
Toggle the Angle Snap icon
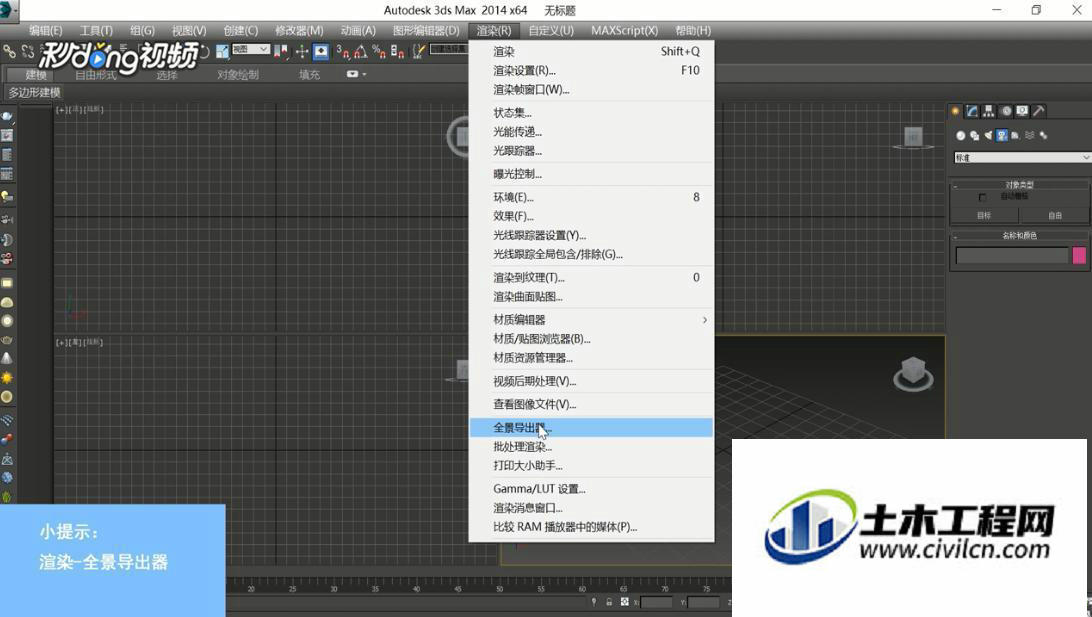(361, 51)
